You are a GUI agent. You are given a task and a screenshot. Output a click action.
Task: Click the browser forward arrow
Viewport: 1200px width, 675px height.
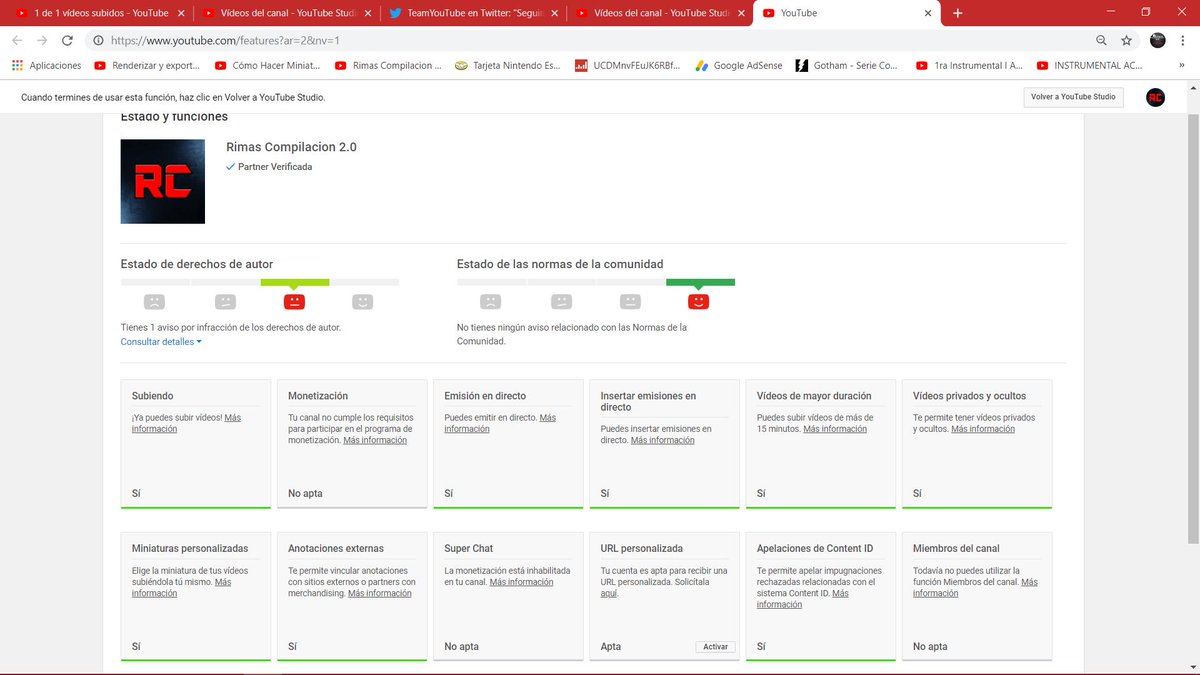point(42,41)
